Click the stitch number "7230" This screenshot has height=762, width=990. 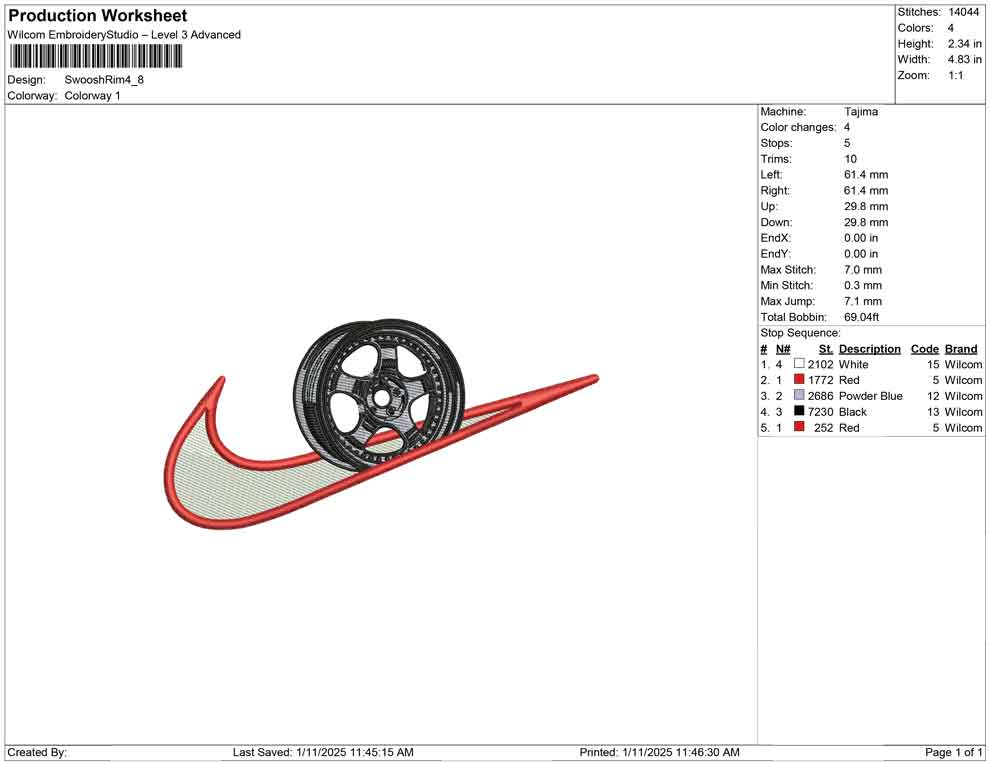(x=820, y=412)
